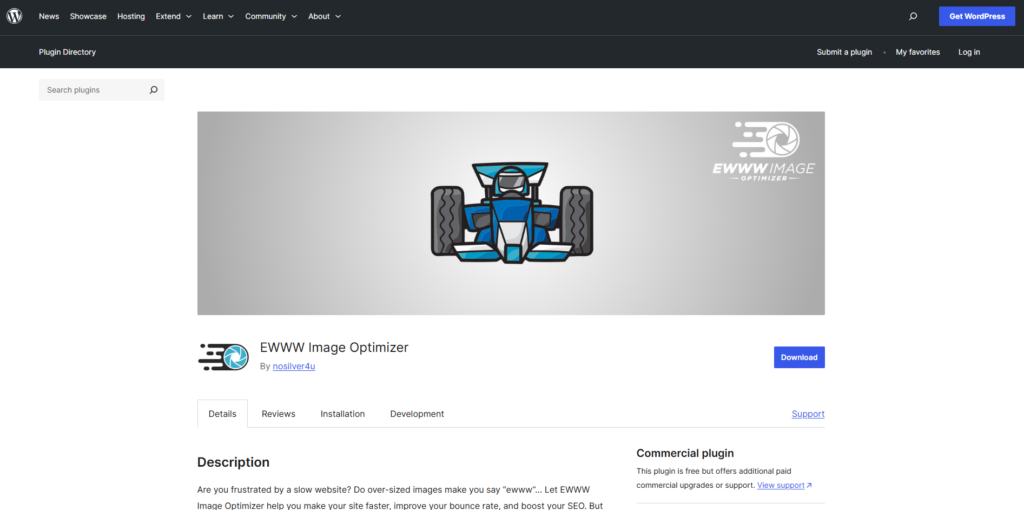
Task: Open the Submit a plugin link
Action: (844, 52)
